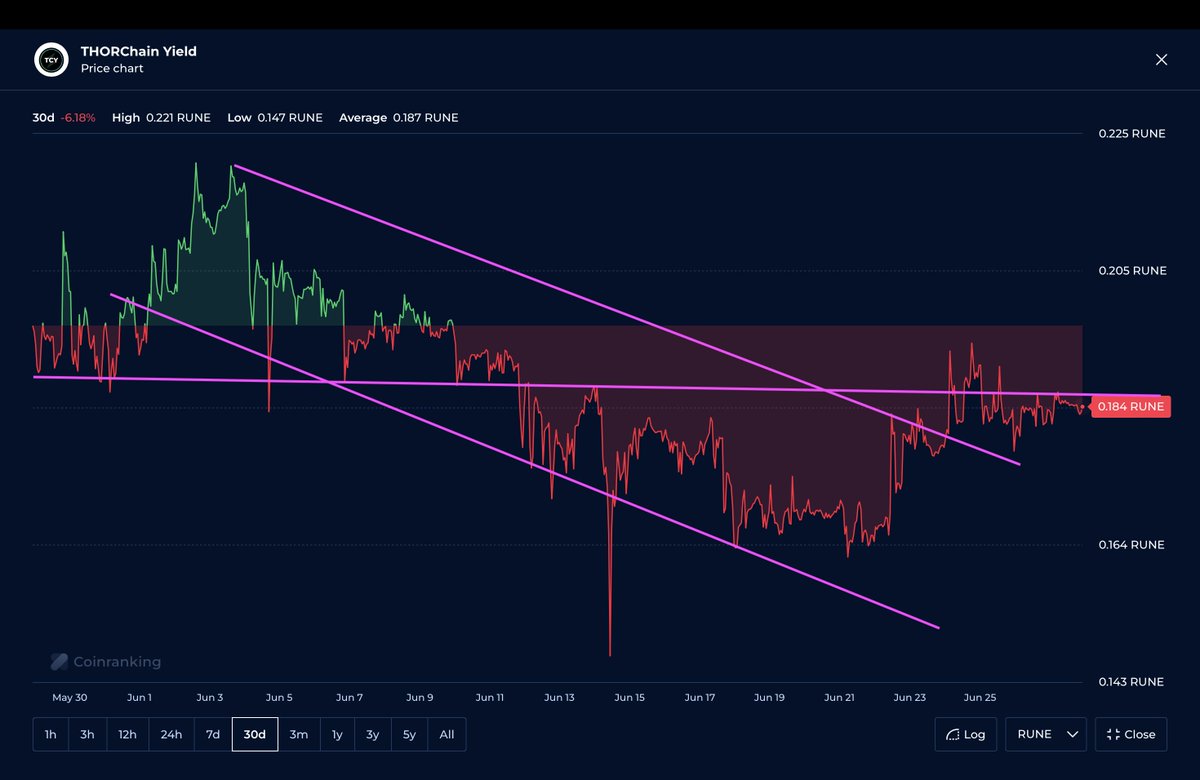The image size is (1200, 780).
Task: Toggle Log scale for the chart
Action: [x=967, y=734]
